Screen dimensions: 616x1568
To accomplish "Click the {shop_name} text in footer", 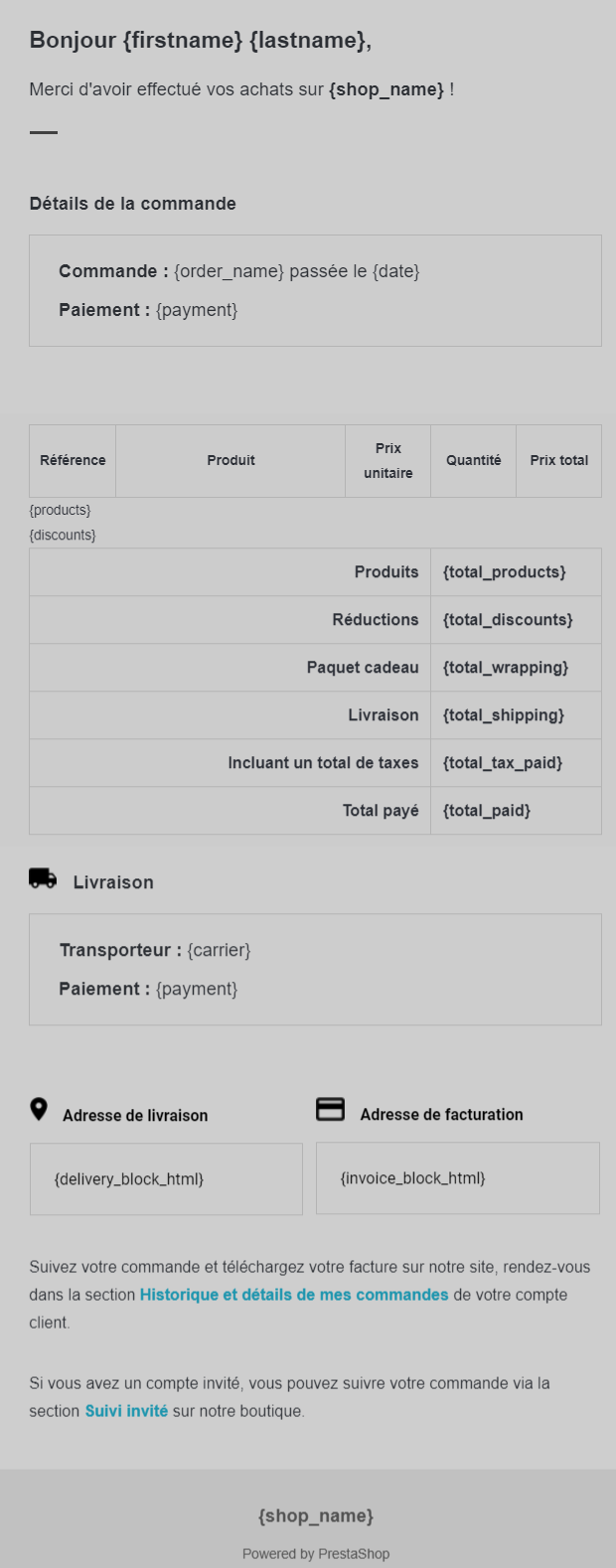I will (316, 1516).
